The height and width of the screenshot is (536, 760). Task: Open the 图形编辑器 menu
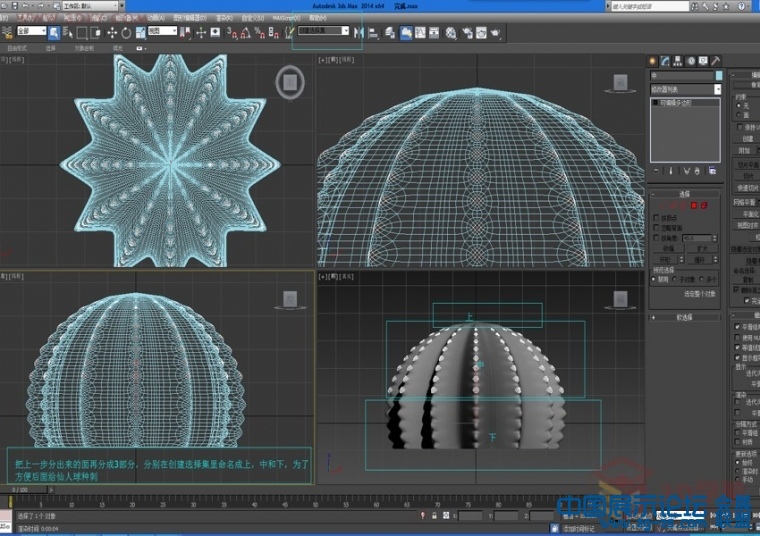190,18
